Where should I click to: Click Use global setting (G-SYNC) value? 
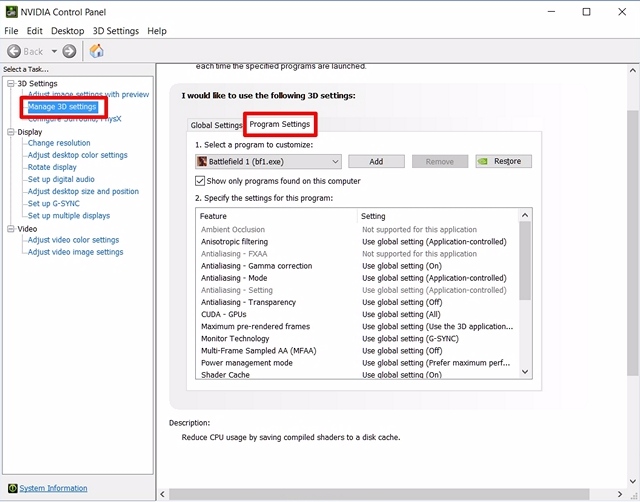(410, 339)
